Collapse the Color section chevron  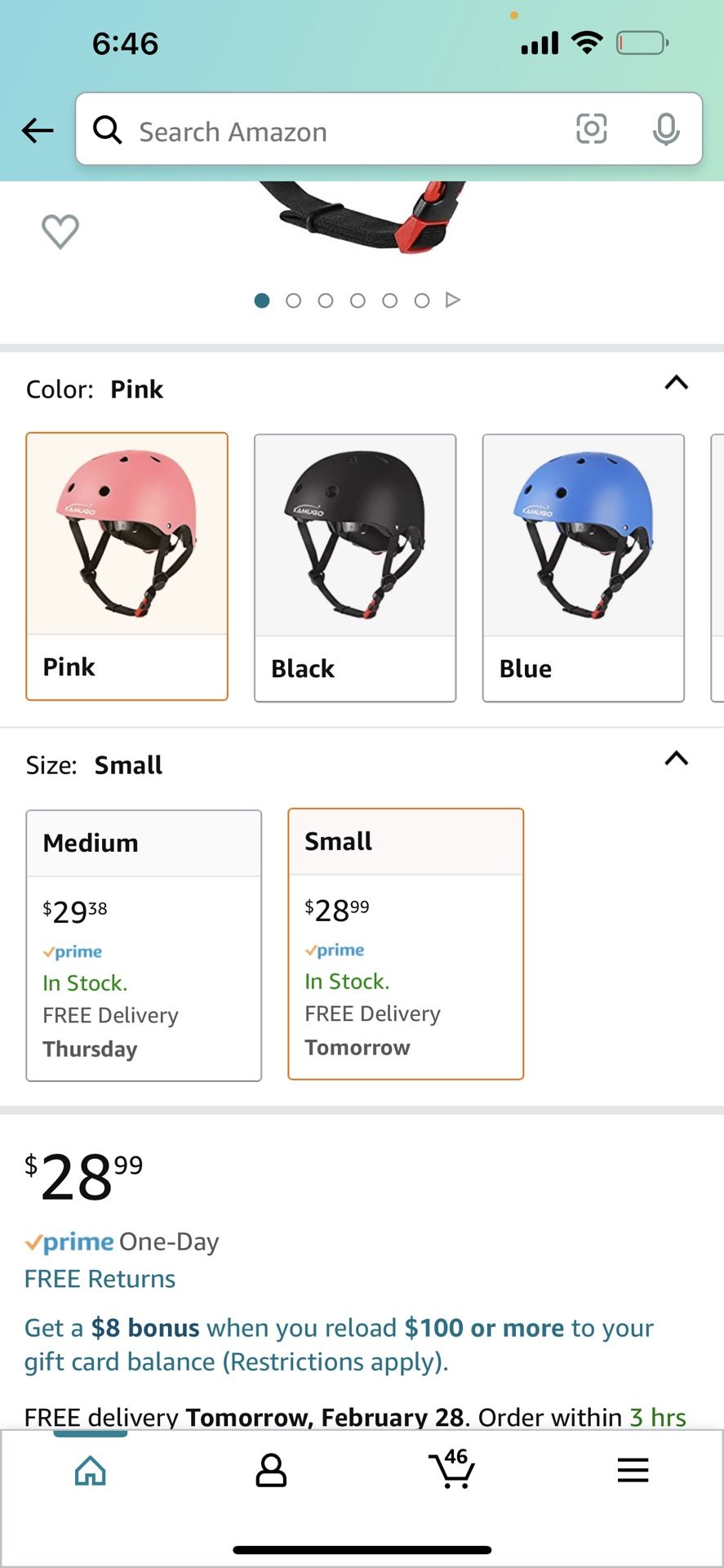[676, 382]
